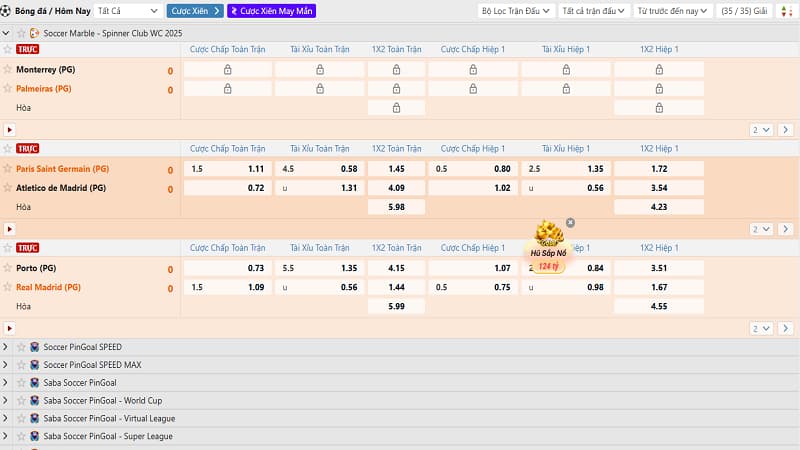Viewport: 800px width, 450px height.
Task: Expand Saba Soccer PinGoal - Virtual League
Action: 6,418
